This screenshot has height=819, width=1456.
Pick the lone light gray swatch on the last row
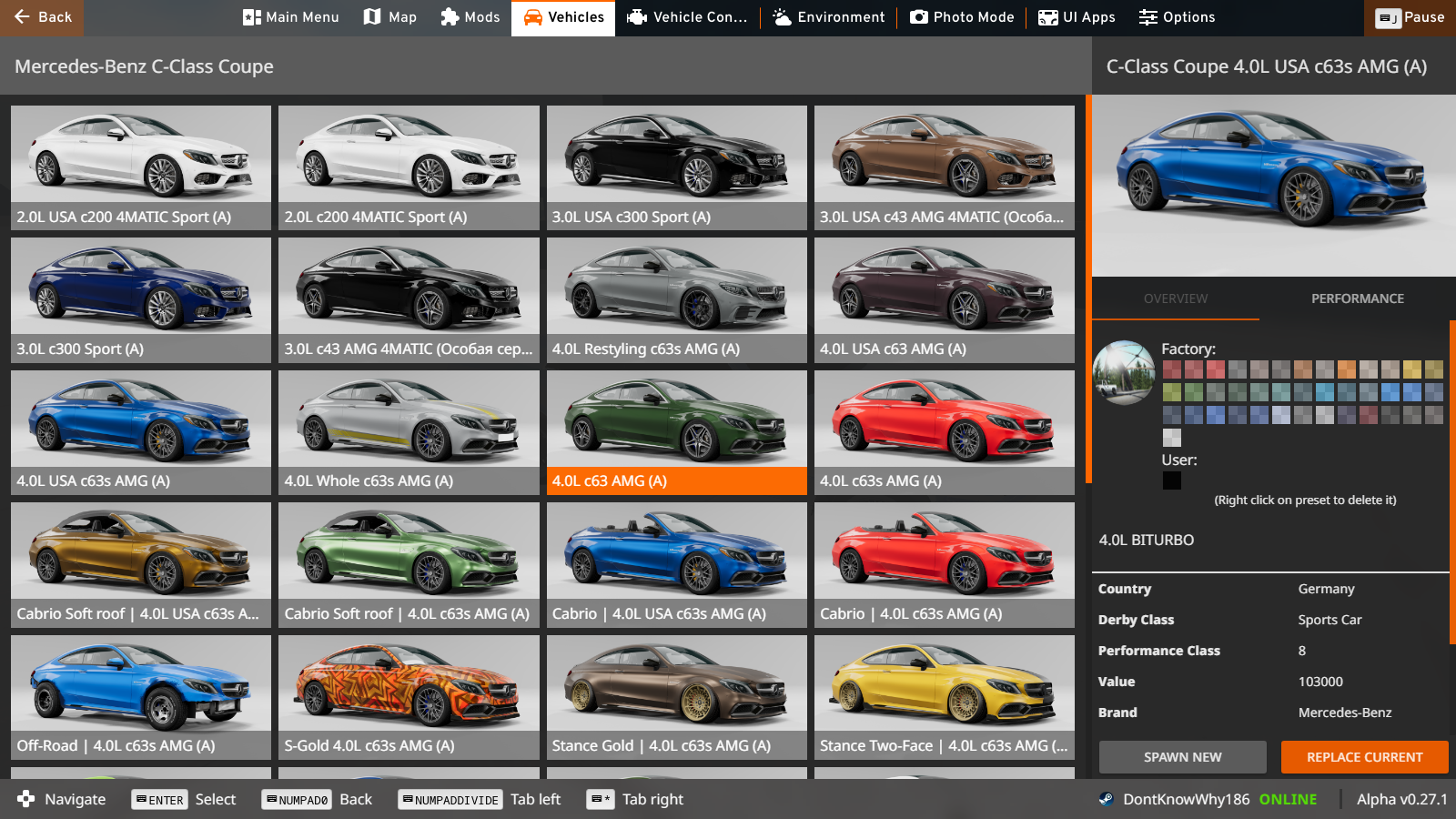[1172, 438]
